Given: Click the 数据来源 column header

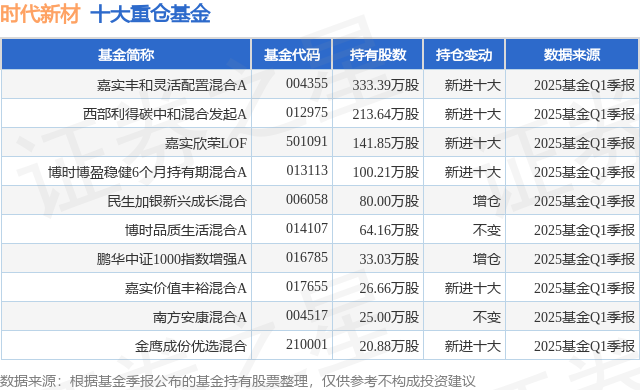Looking at the screenshot, I should [572, 55].
